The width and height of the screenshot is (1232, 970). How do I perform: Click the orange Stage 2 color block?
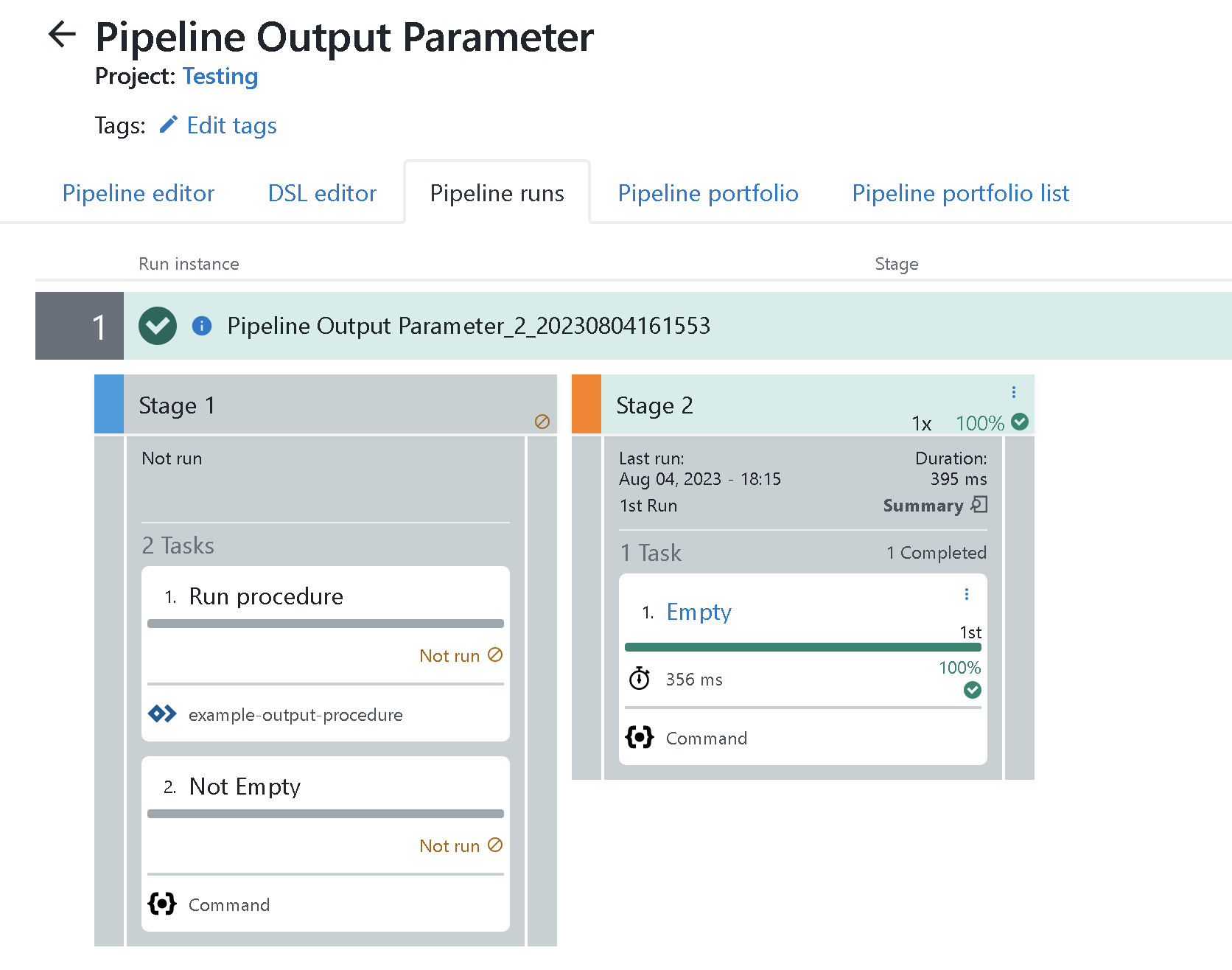pyautogui.click(x=587, y=404)
